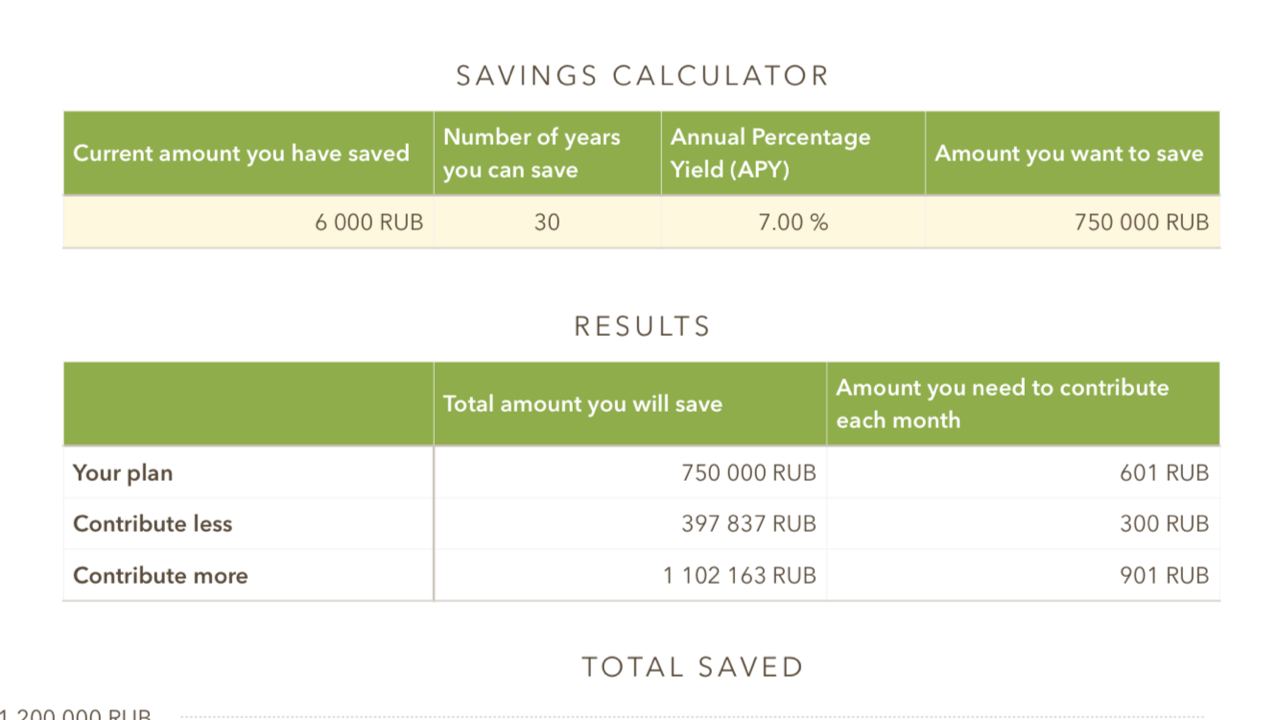Click the Savings Calculator title

point(642,76)
